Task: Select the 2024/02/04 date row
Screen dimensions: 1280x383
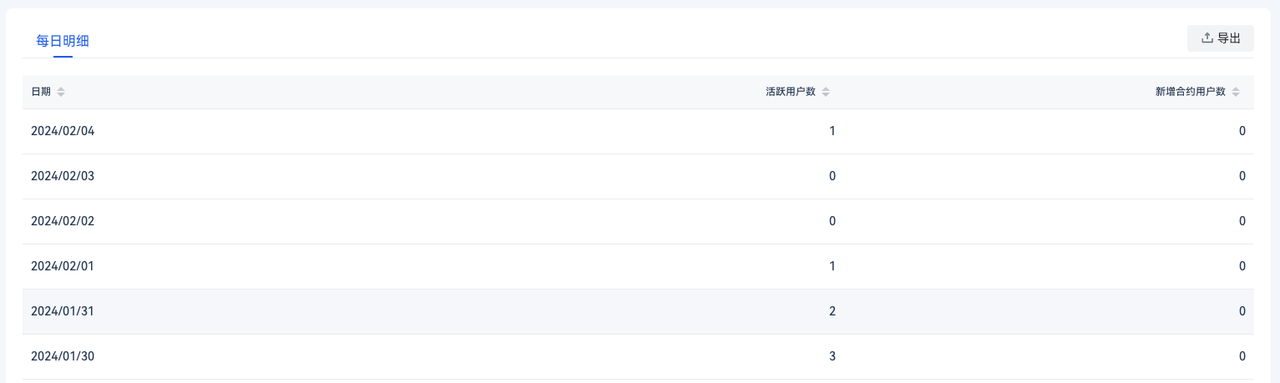Action: [x=638, y=131]
